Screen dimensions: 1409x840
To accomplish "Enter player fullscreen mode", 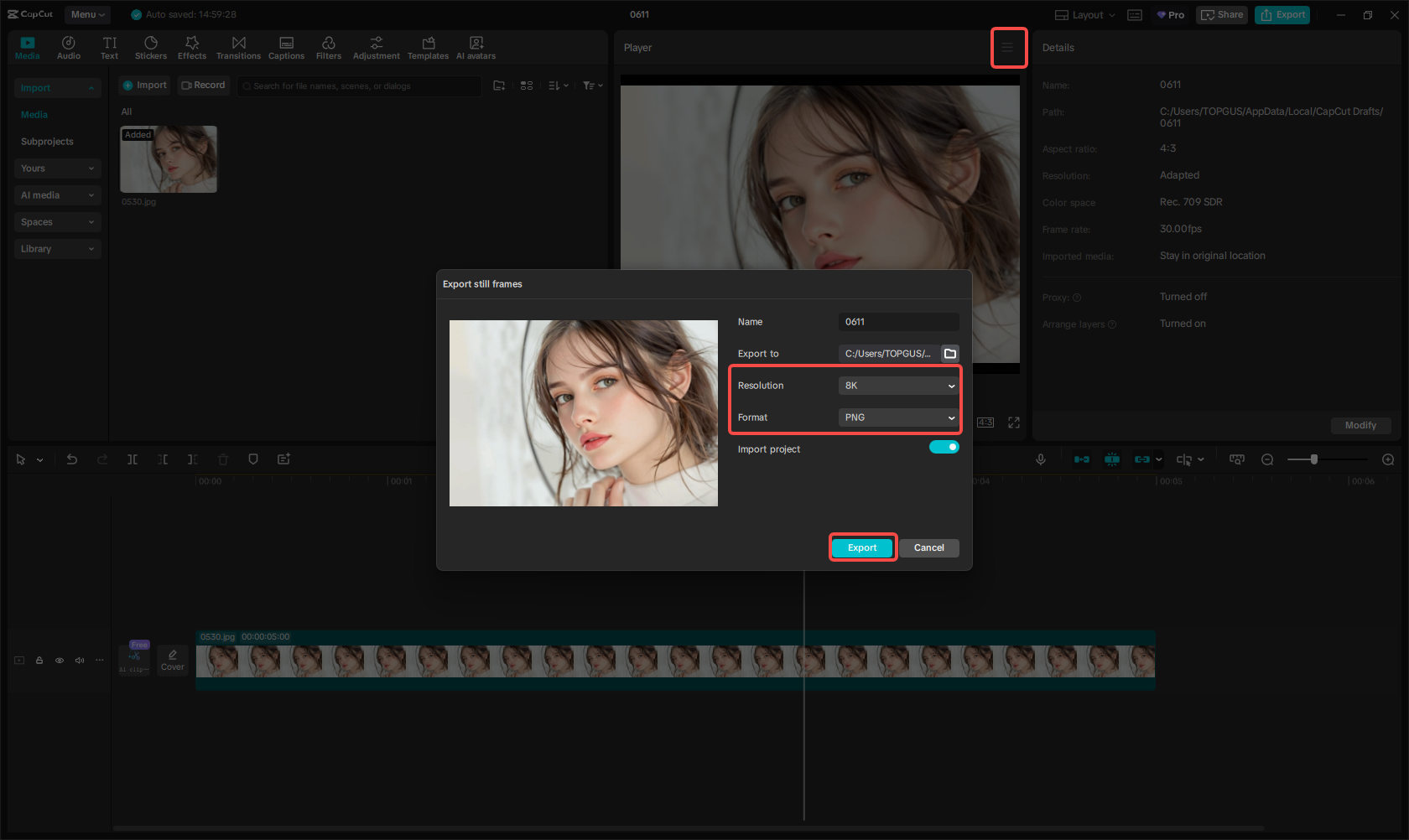I will [1014, 423].
